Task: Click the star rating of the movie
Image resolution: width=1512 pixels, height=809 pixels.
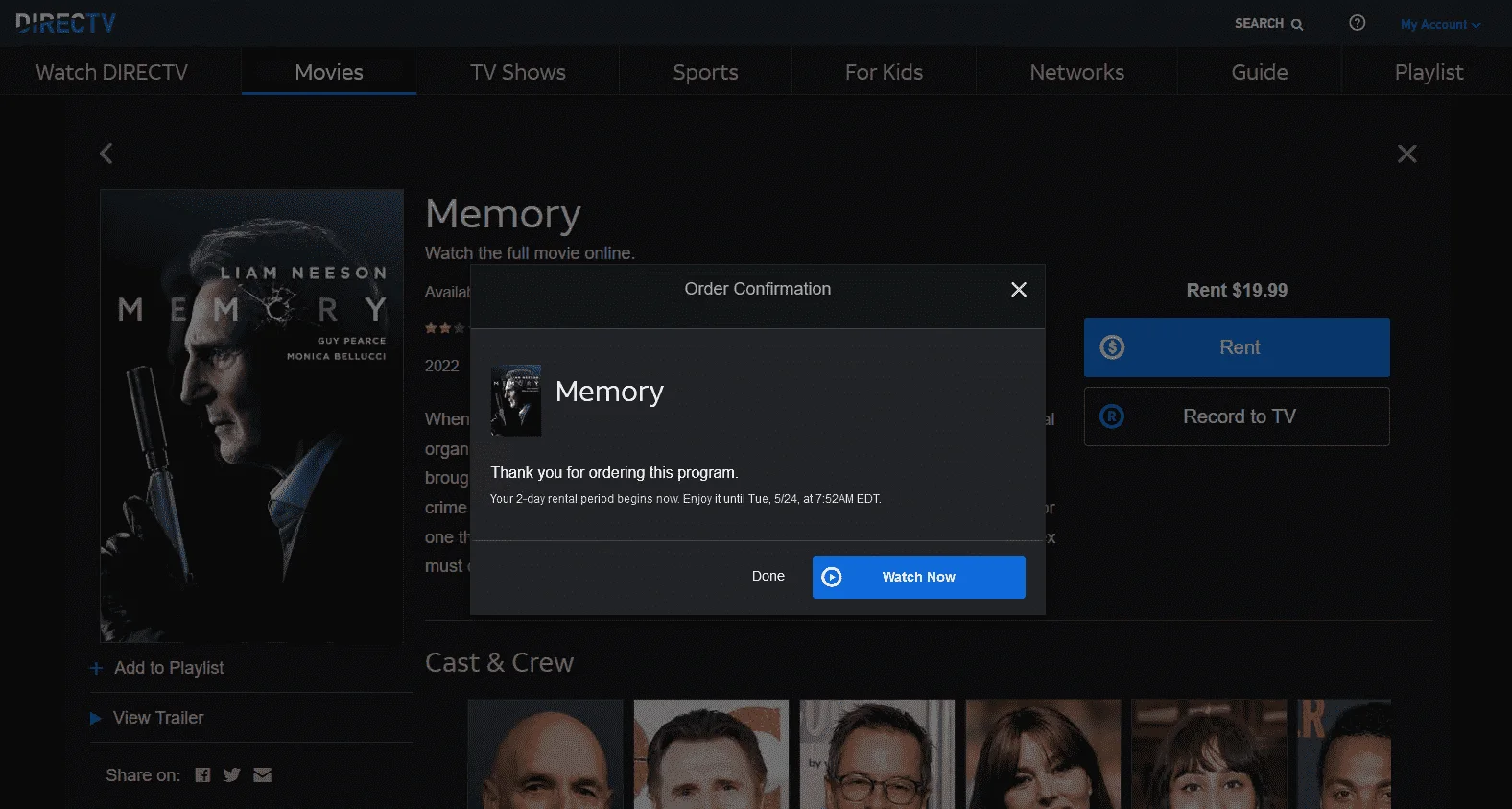Action: [x=445, y=328]
